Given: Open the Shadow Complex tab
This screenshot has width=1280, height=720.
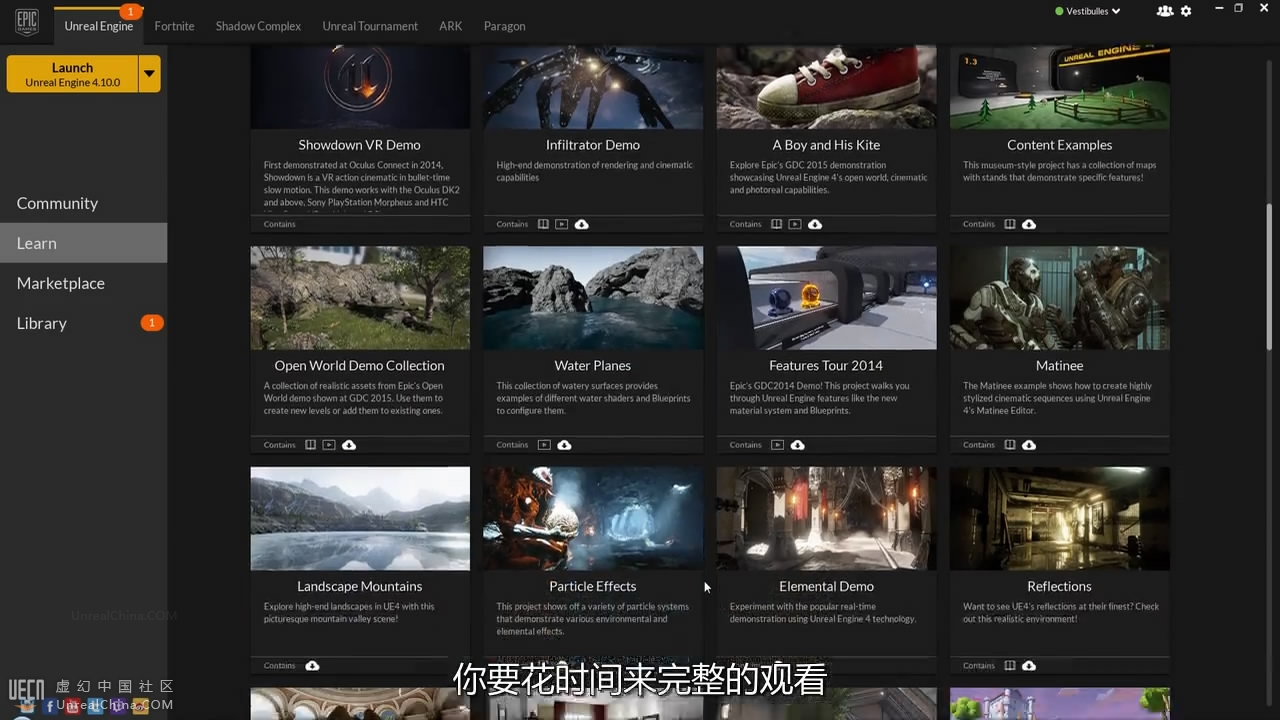Looking at the screenshot, I should tap(258, 26).
